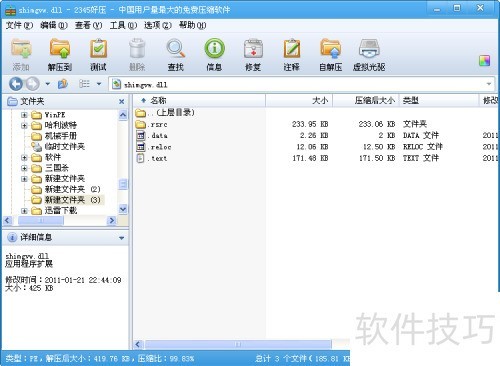Click the 171.48 KB size value
Image resolution: width=500 pixels, height=366 pixels.
tap(310, 158)
